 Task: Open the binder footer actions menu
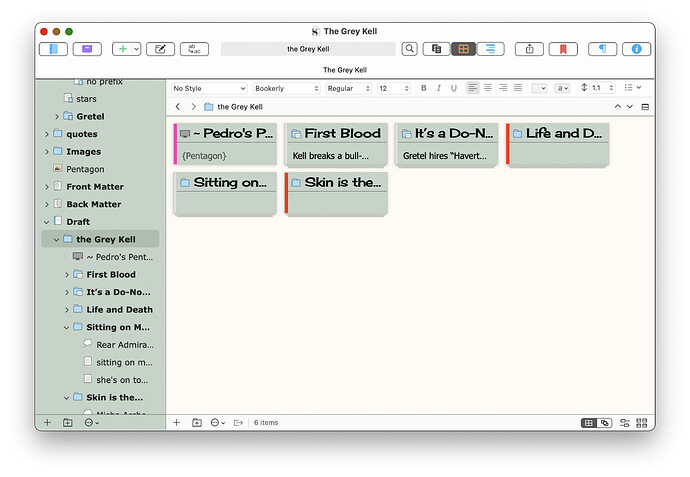pos(91,422)
